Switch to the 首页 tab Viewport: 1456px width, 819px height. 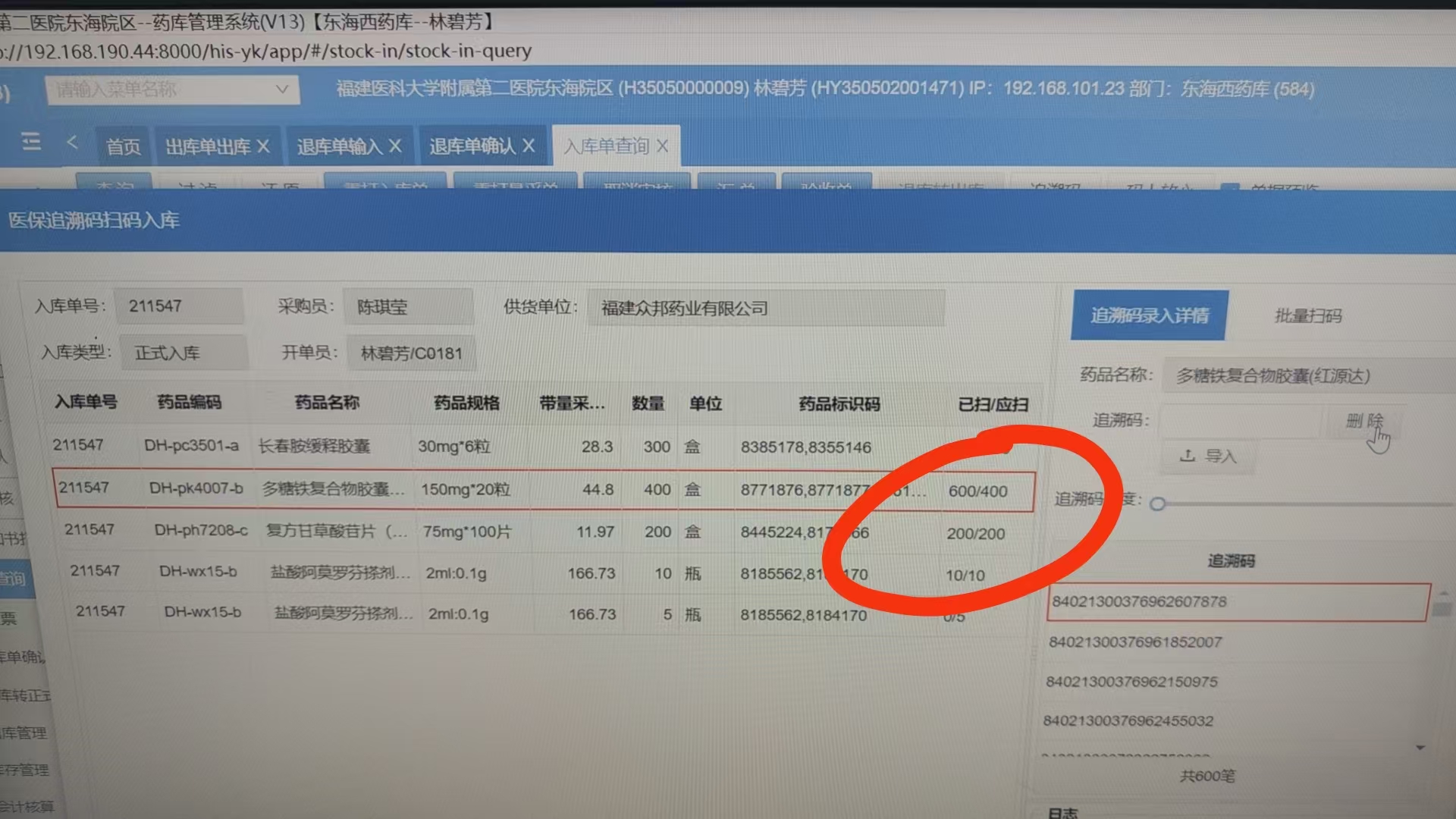point(123,146)
